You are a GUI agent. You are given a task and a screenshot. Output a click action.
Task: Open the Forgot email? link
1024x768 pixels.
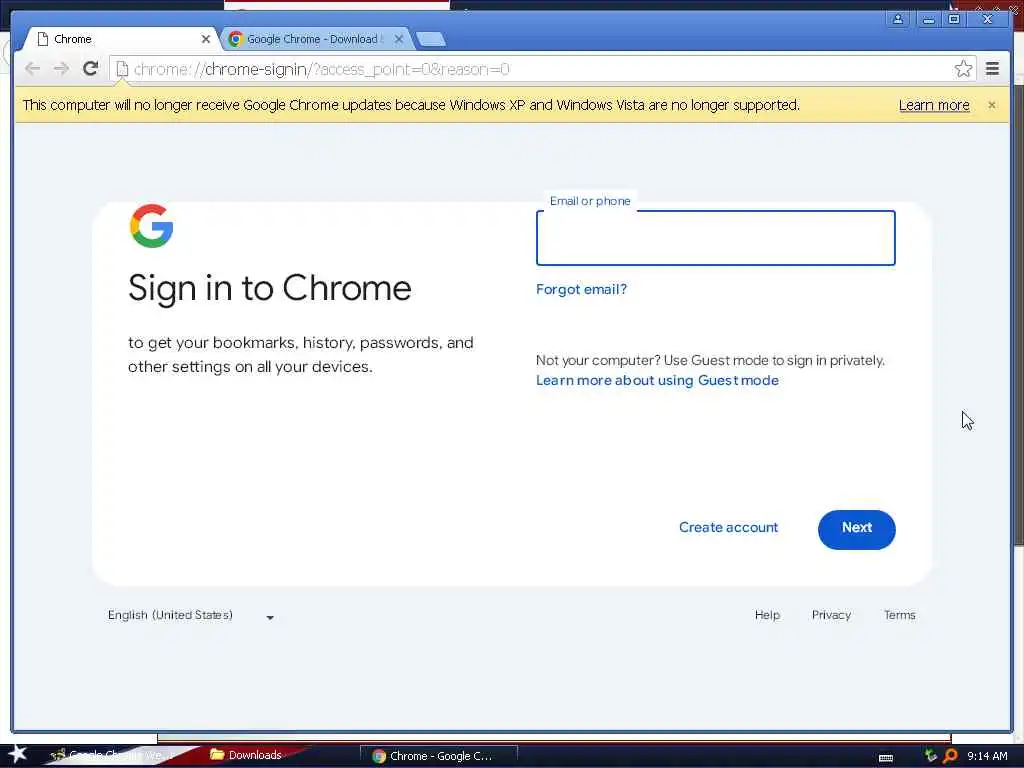pyautogui.click(x=581, y=289)
